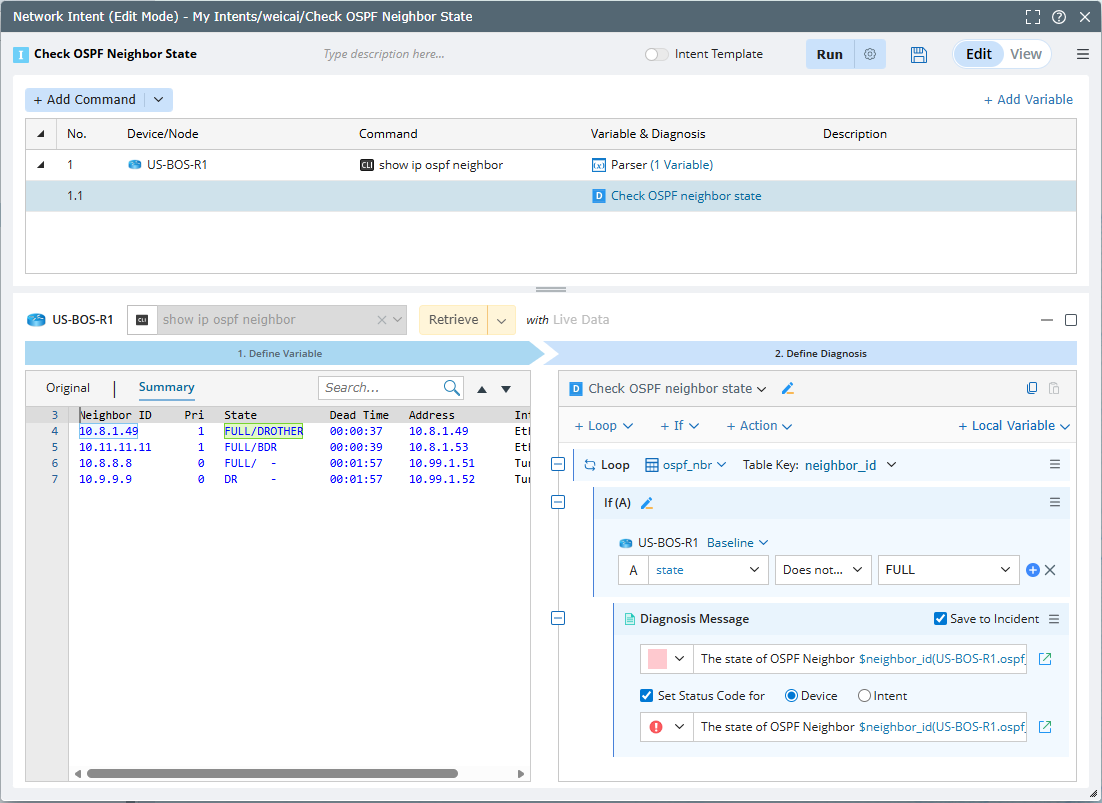
Task: Click the pink message color swatch
Action: tap(657, 659)
